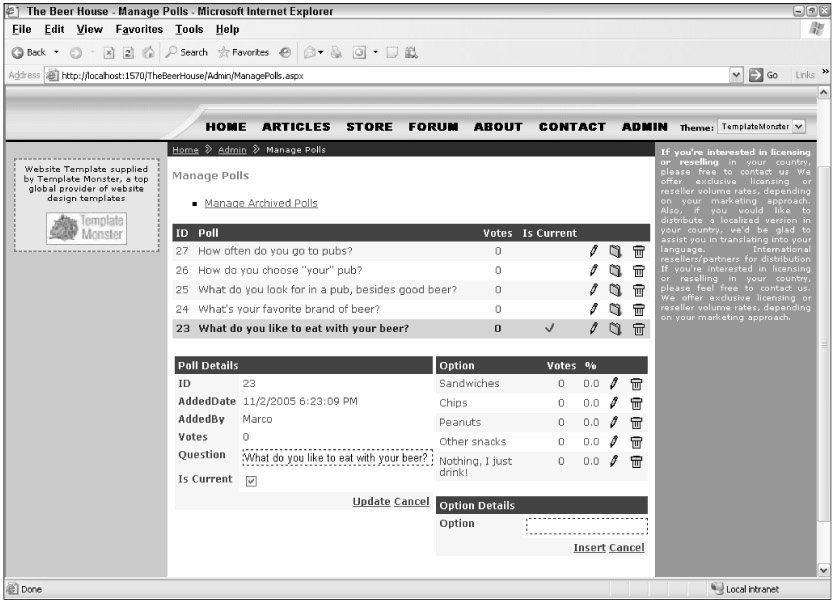
Task: Click Insert under Option Details
Action: point(589,548)
